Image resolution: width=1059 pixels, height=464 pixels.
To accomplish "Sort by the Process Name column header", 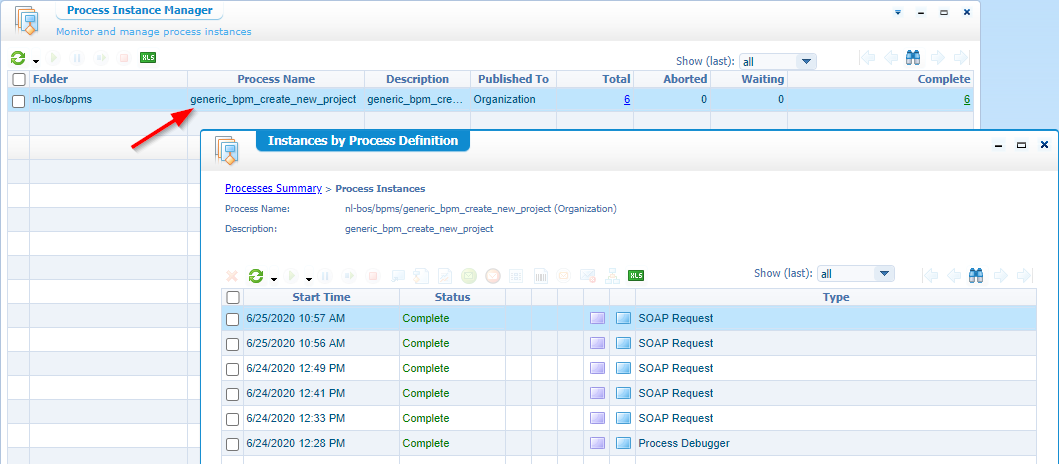I will (x=275, y=79).
